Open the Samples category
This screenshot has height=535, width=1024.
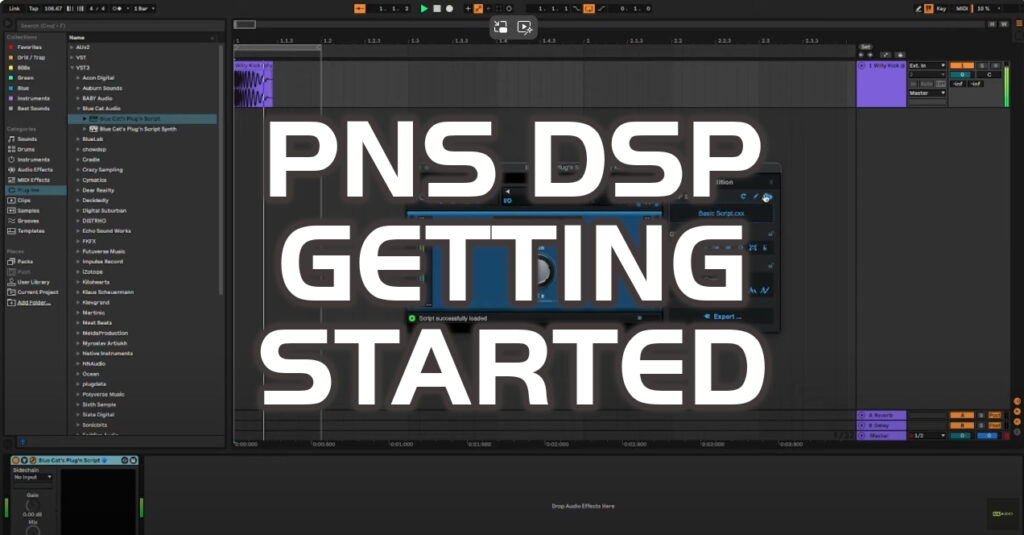28,210
